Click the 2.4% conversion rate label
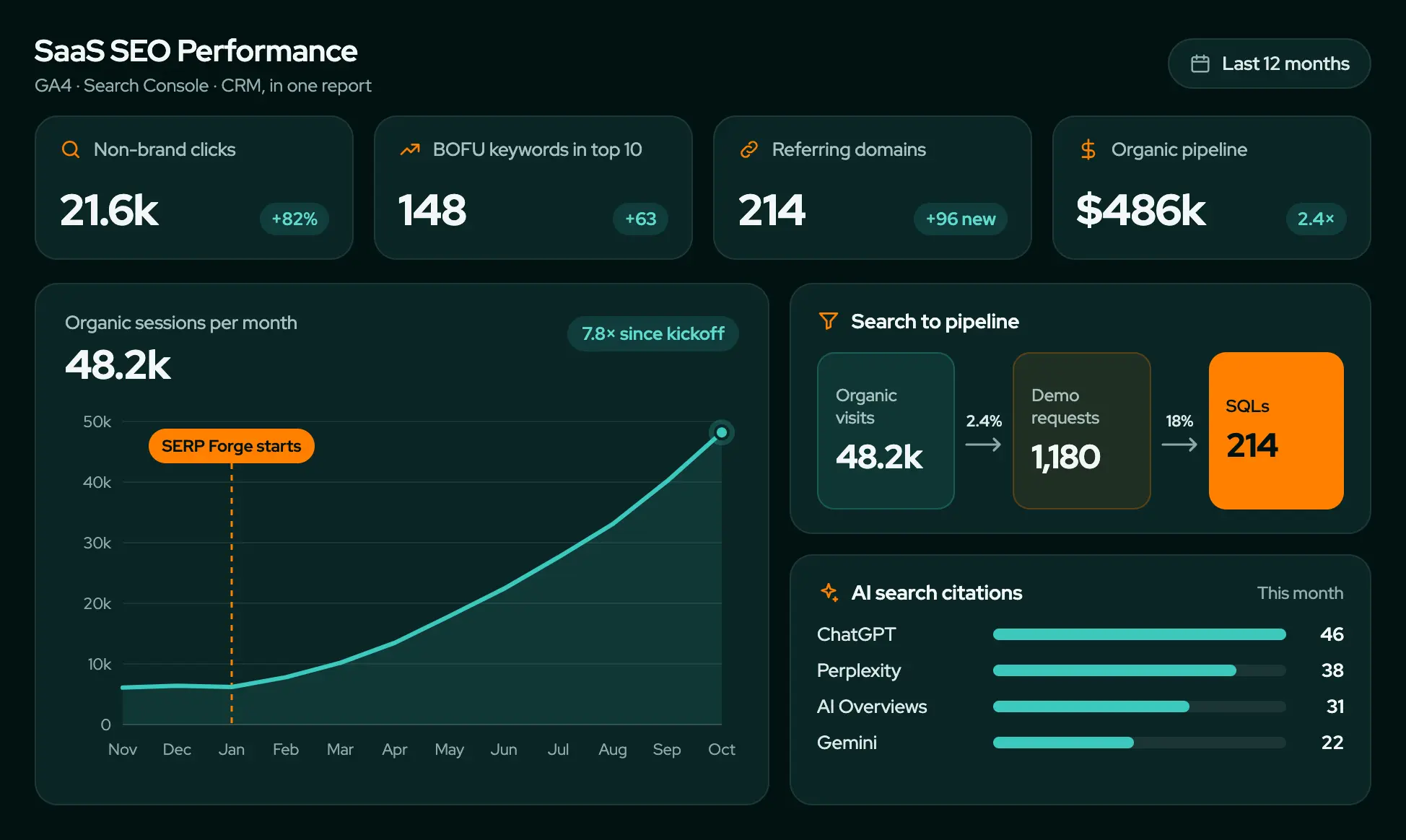The width and height of the screenshot is (1406, 840). pyautogui.click(x=984, y=421)
